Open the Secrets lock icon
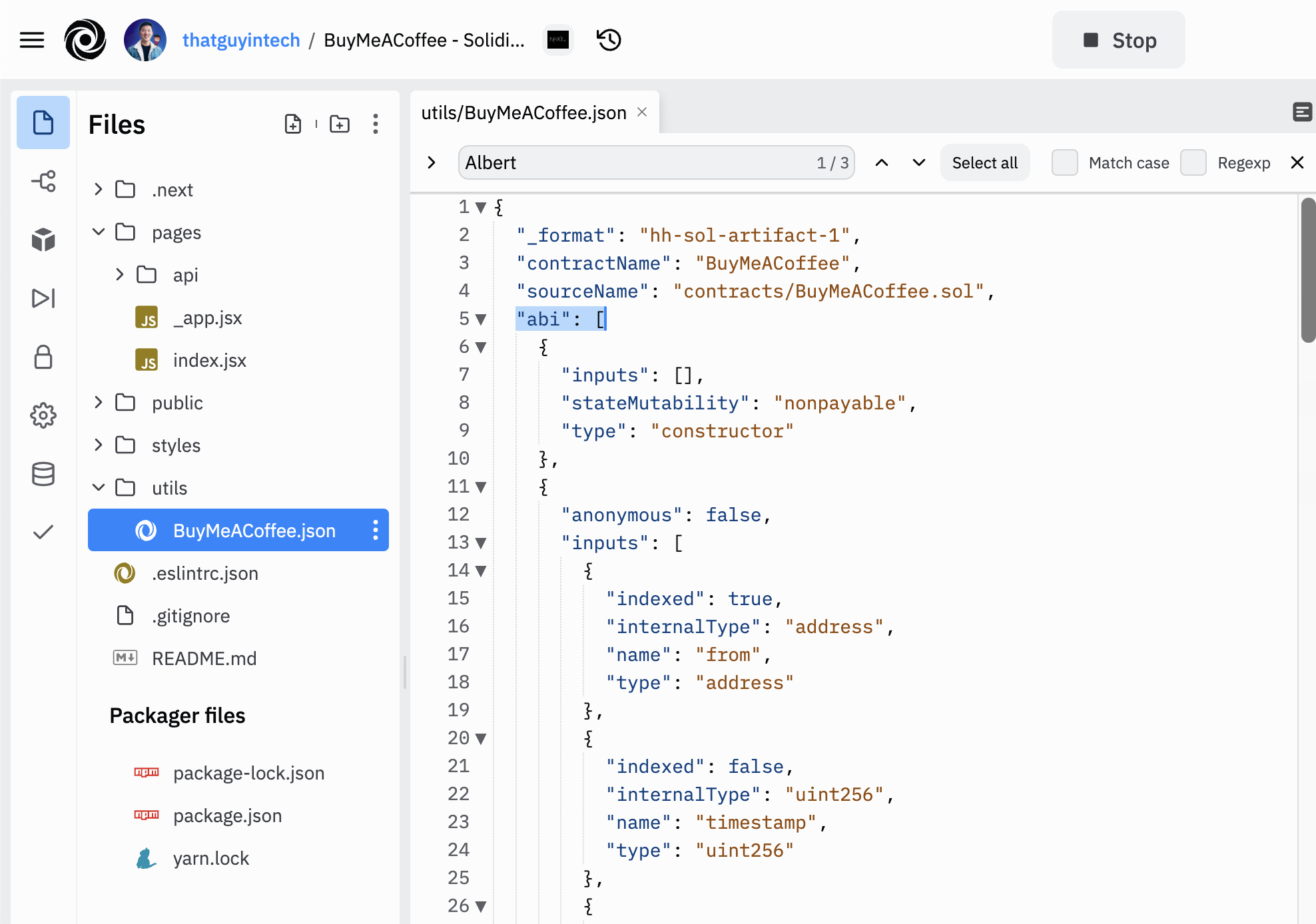This screenshot has width=1316, height=924. (43, 357)
